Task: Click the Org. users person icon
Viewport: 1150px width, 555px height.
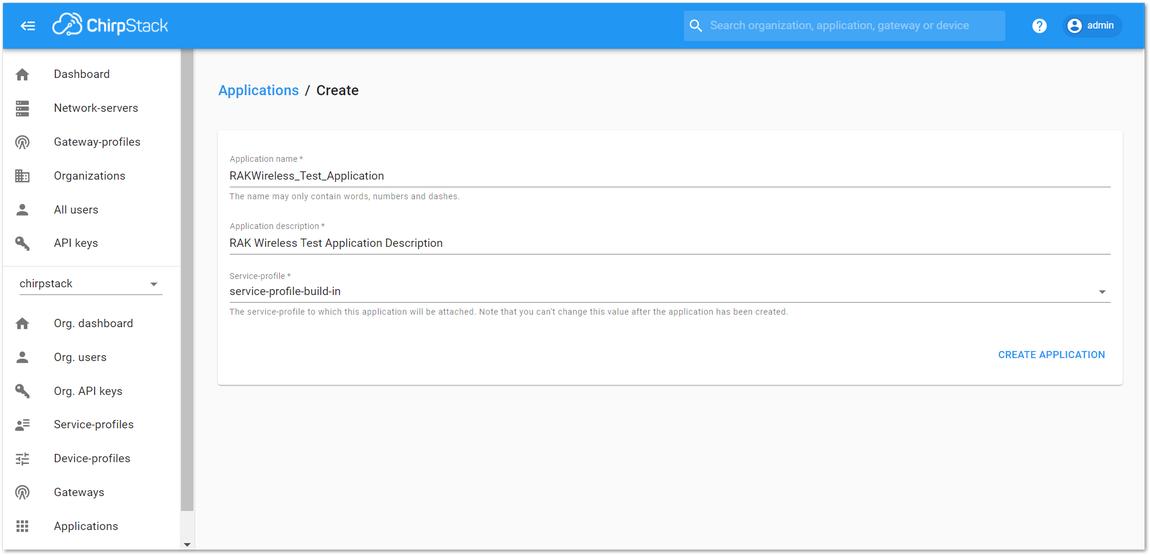Action: [23, 357]
